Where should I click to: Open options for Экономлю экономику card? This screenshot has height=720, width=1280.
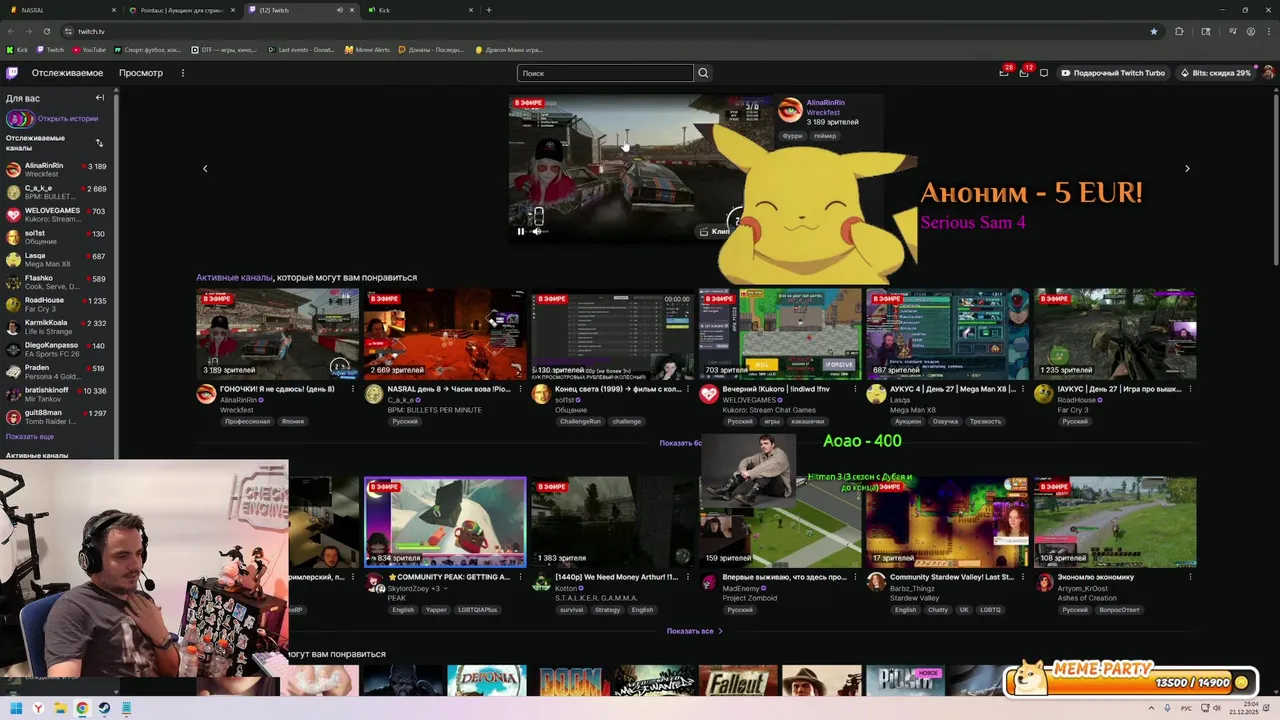coord(1190,577)
